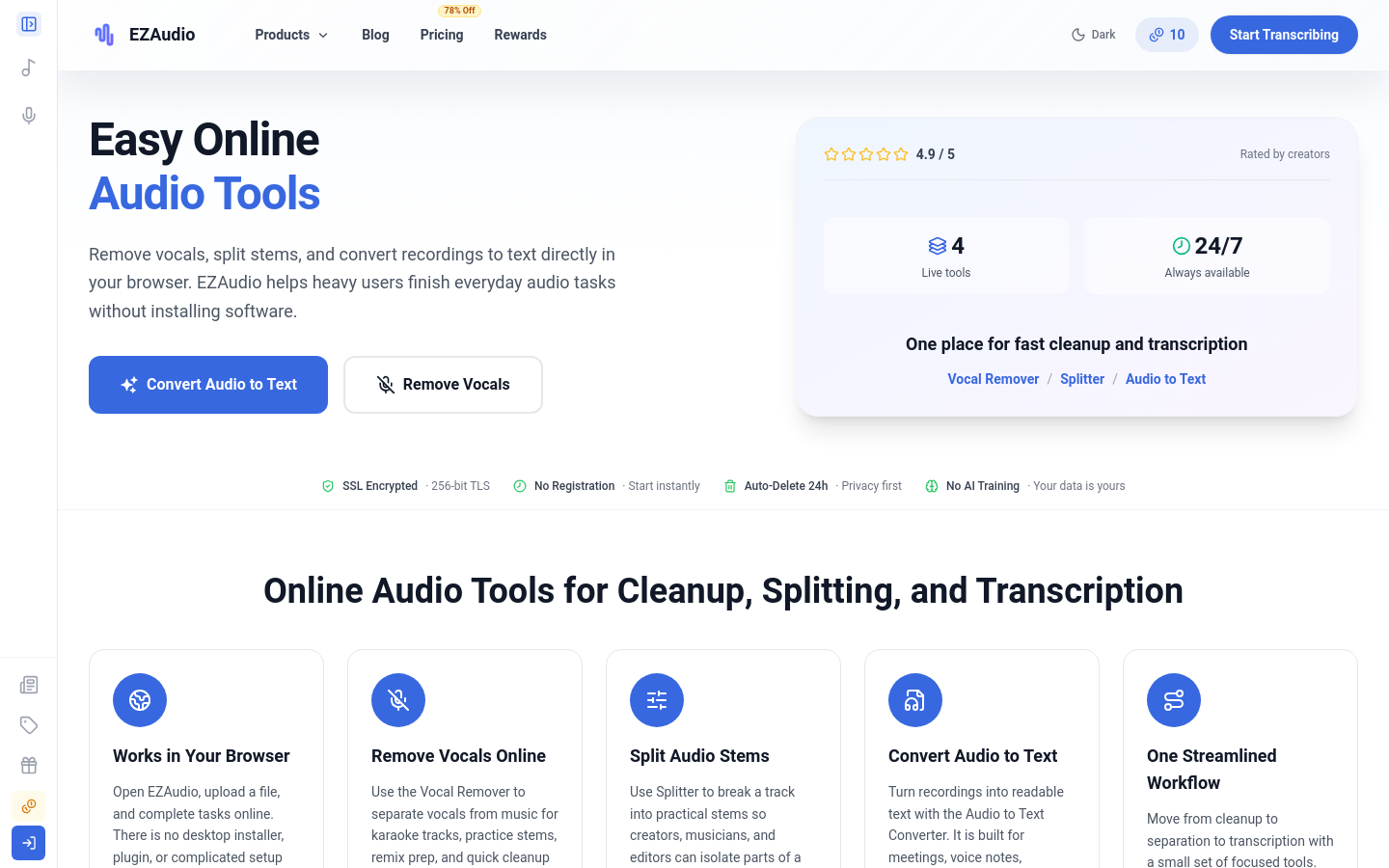The width and height of the screenshot is (1389, 868).
Task: Click 'One place for fast cleanup and transcription'
Action: [1076, 344]
